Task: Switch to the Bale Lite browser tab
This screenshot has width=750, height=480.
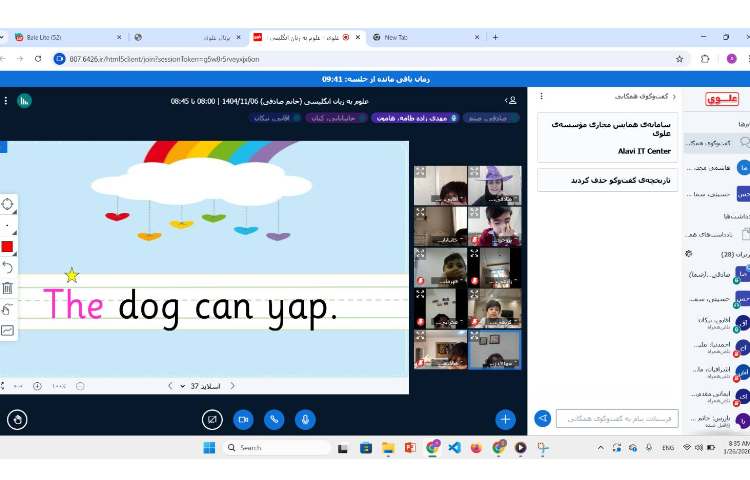Action: 45,37
